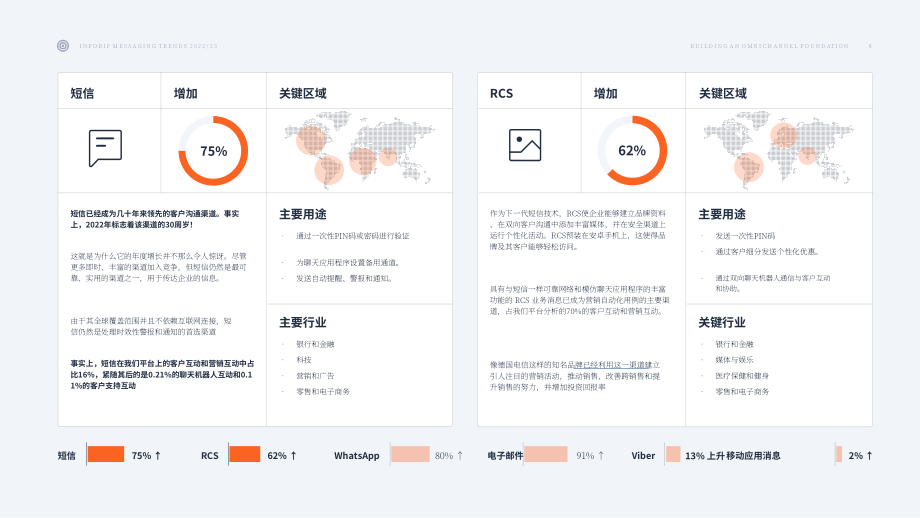Click the world map in the RCS card

tap(779, 148)
